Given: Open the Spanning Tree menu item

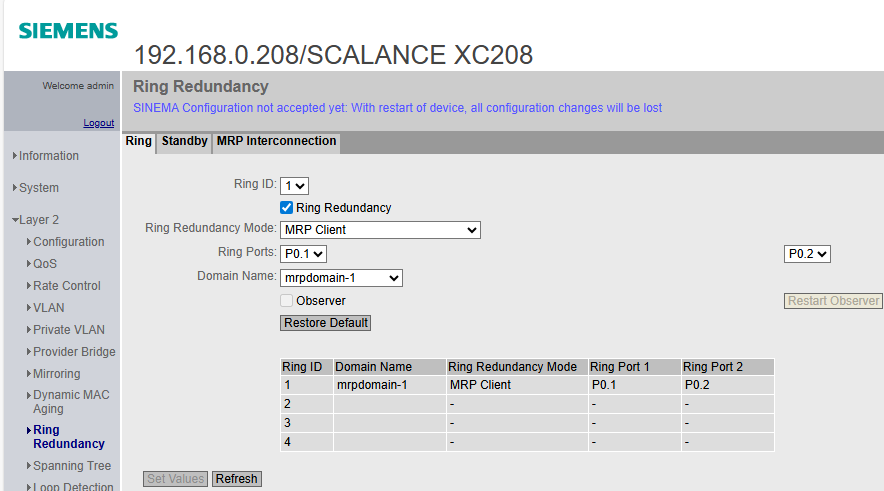Looking at the screenshot, I should click(71, 466).
